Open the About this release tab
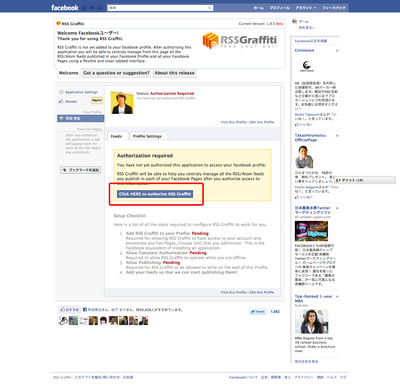This screenshot has height=391, width=400. coord(174,73)
